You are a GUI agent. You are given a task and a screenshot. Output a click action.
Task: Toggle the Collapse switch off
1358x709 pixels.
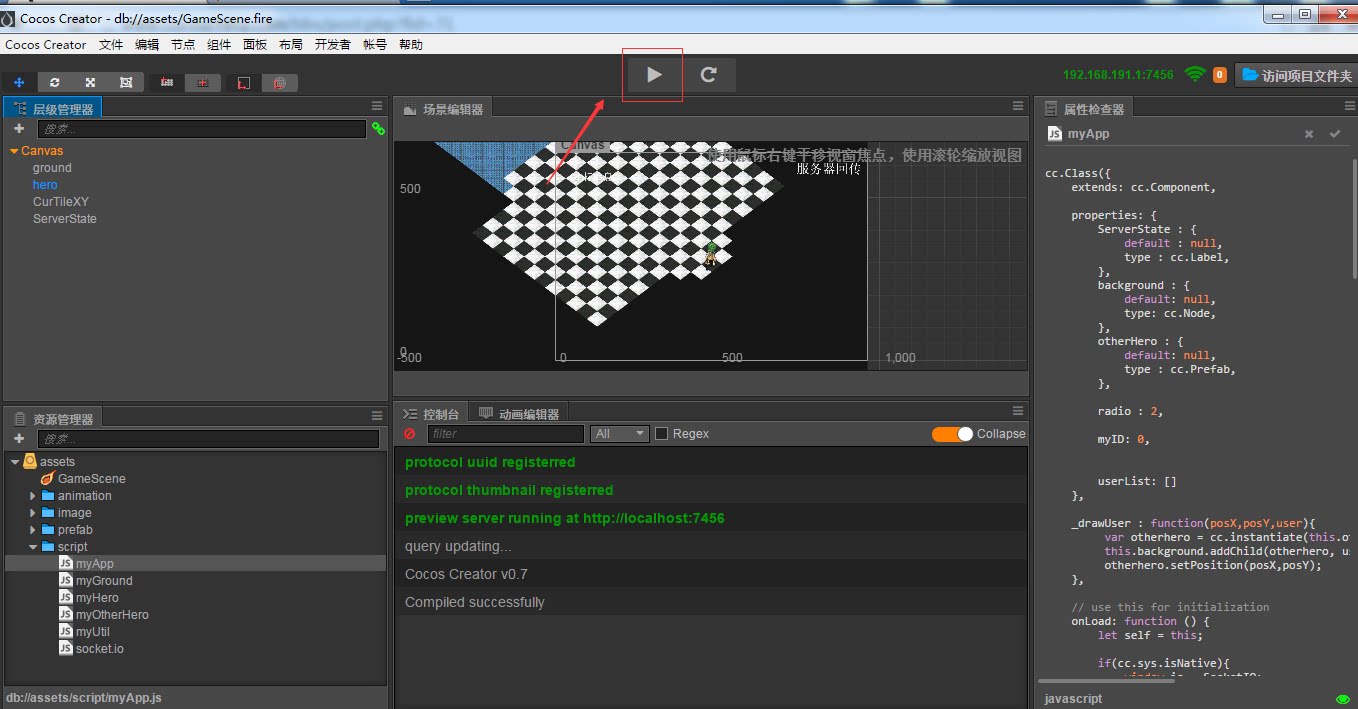coord(952,434)
